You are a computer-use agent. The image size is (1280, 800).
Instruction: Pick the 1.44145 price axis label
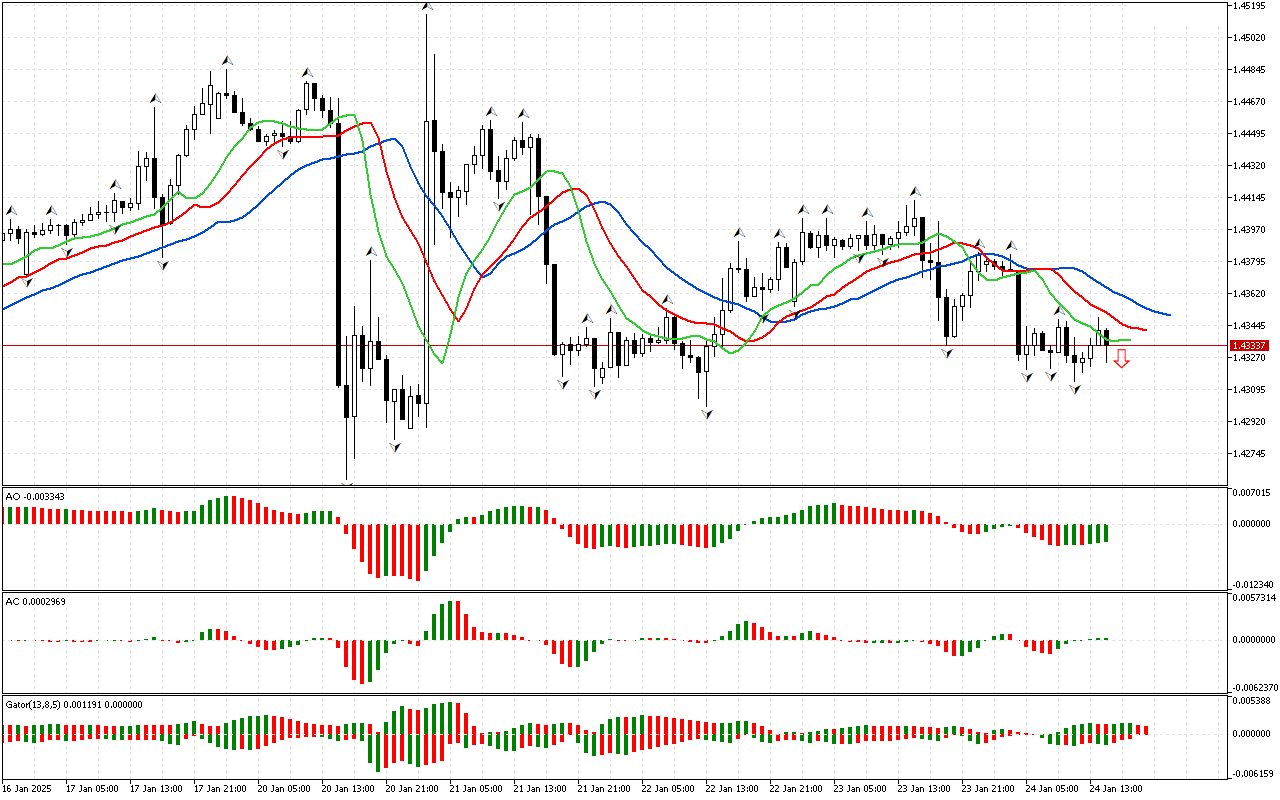[1251, 198]
